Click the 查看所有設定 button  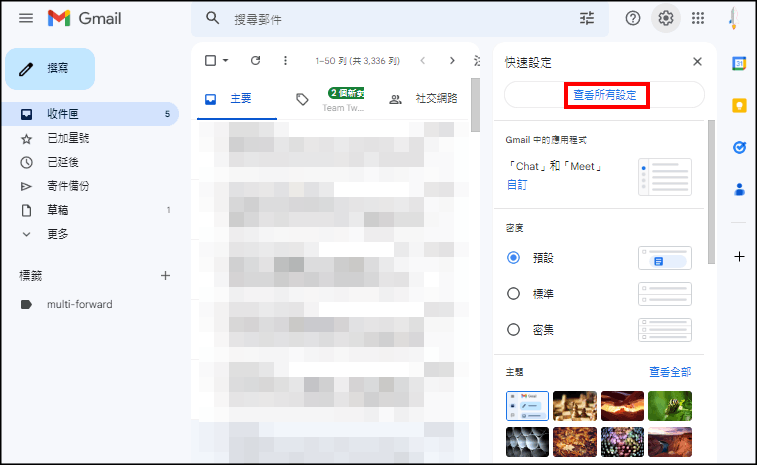tap(604, 95)
